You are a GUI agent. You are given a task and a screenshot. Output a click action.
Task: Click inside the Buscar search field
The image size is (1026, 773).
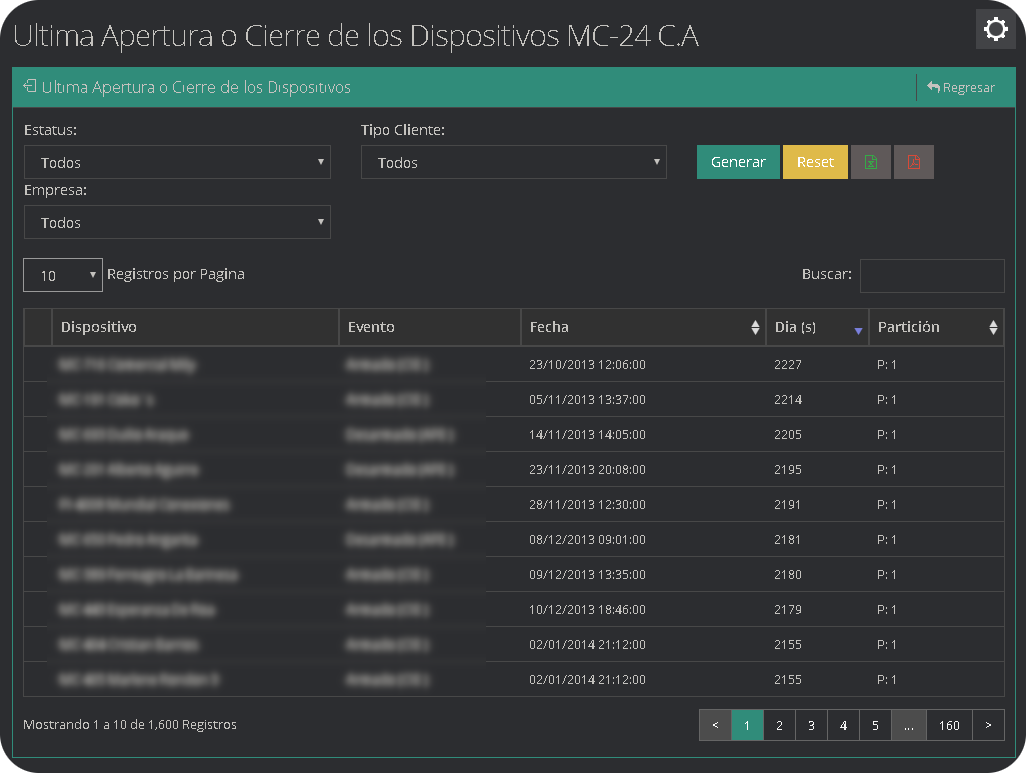pyautogui.click(x=931, y=275)
